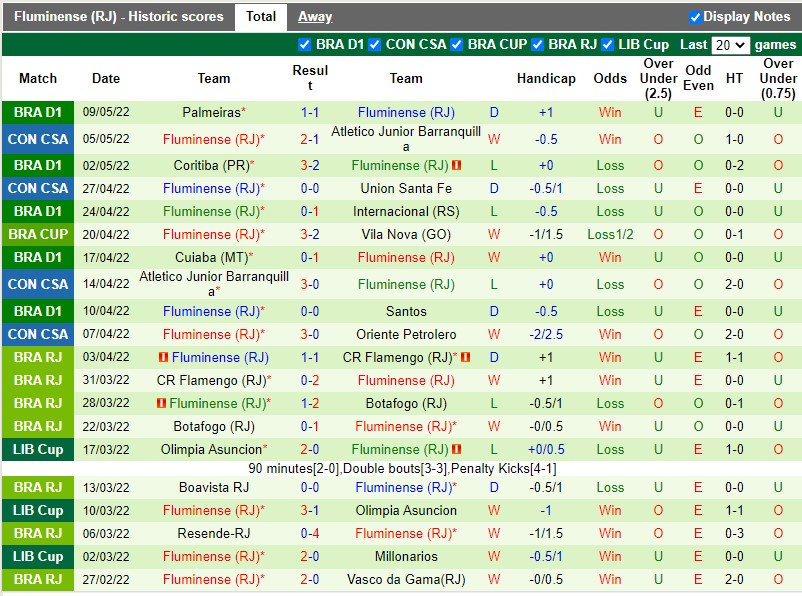Click the Odd Even column header

click(x=698, y=78)
